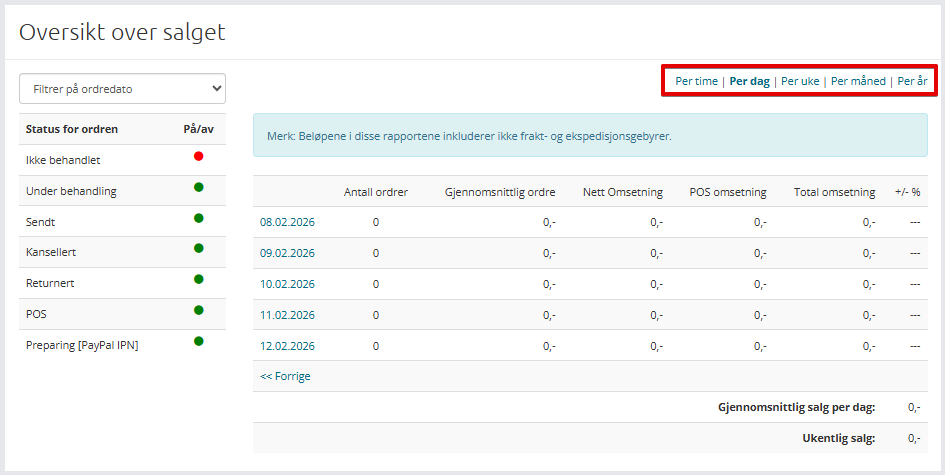Click the Ukentlig salg label

pyautogui.click(x=838, y=438)
